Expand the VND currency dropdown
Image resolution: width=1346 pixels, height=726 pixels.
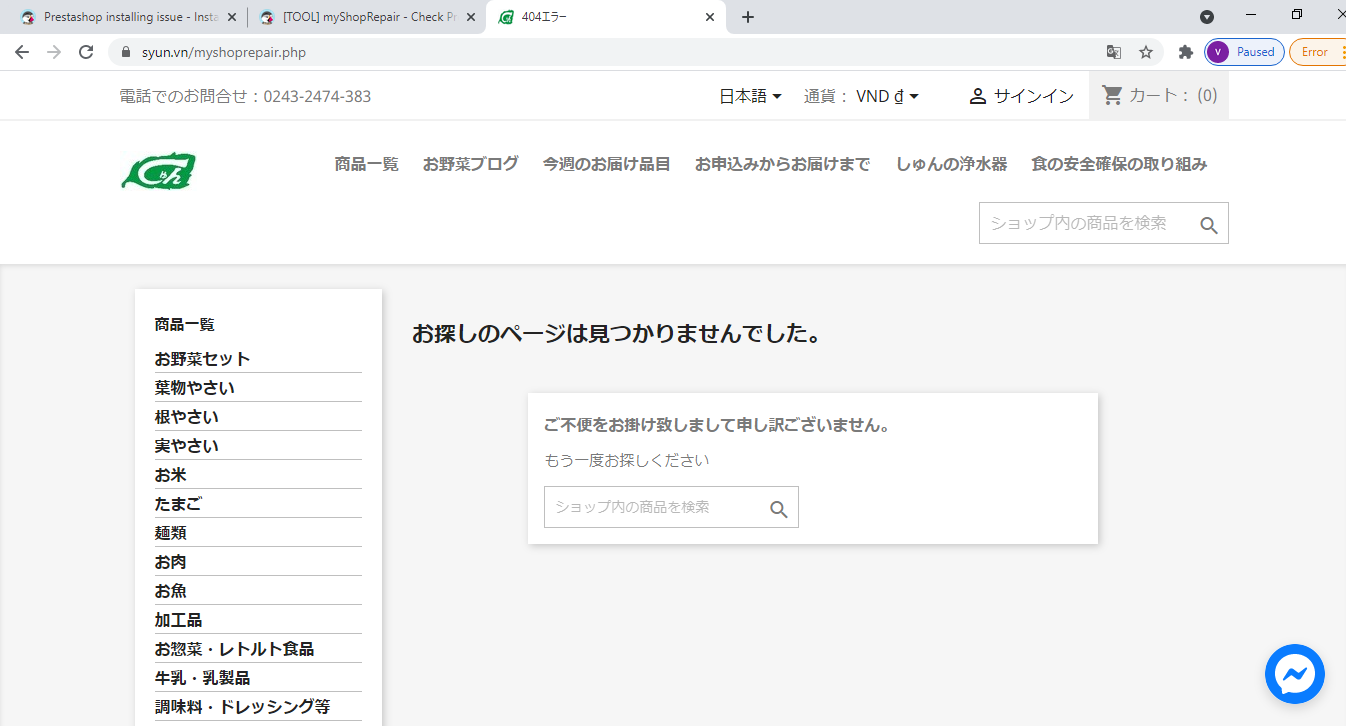tap(887, 96)
